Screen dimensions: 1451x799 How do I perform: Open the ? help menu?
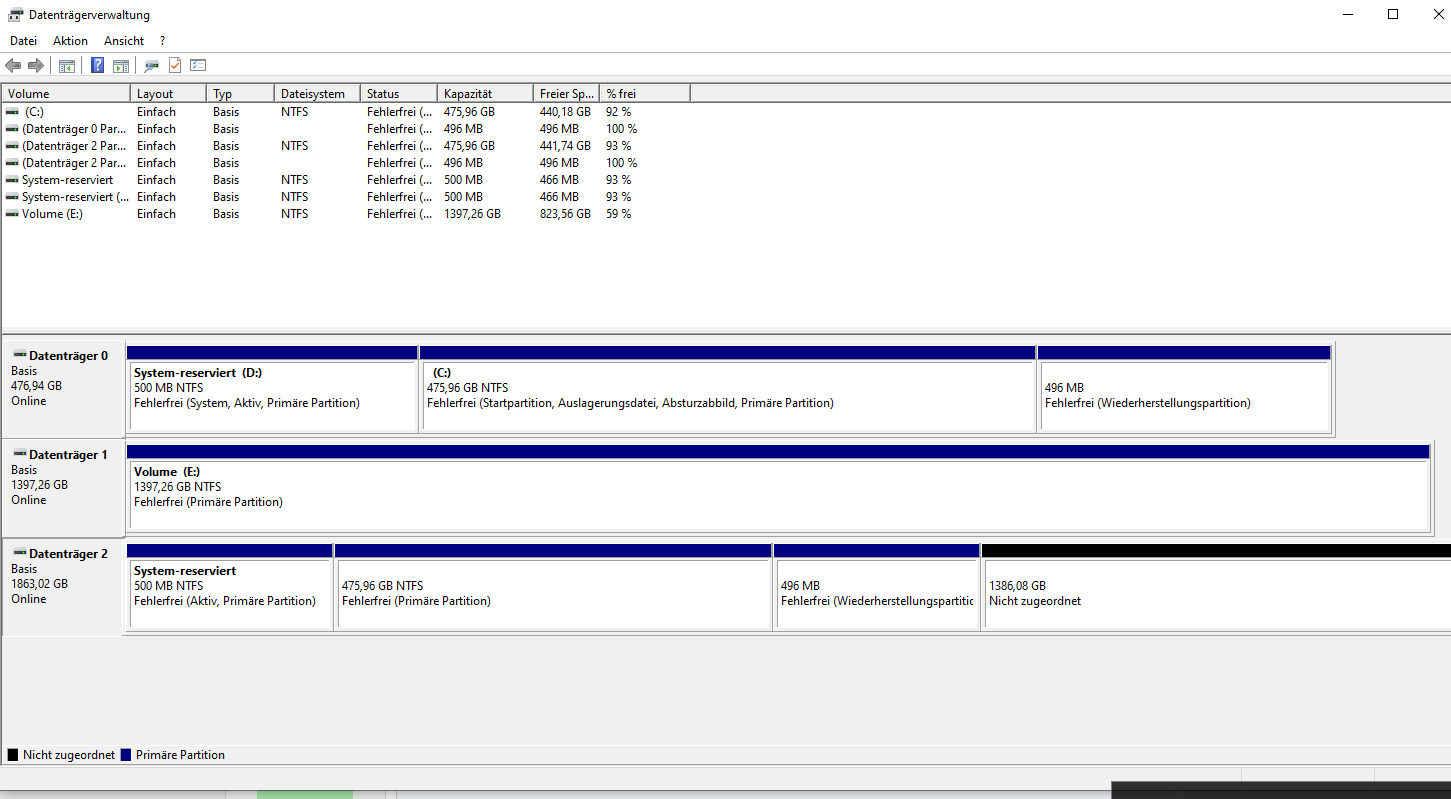tap(162, 40)
